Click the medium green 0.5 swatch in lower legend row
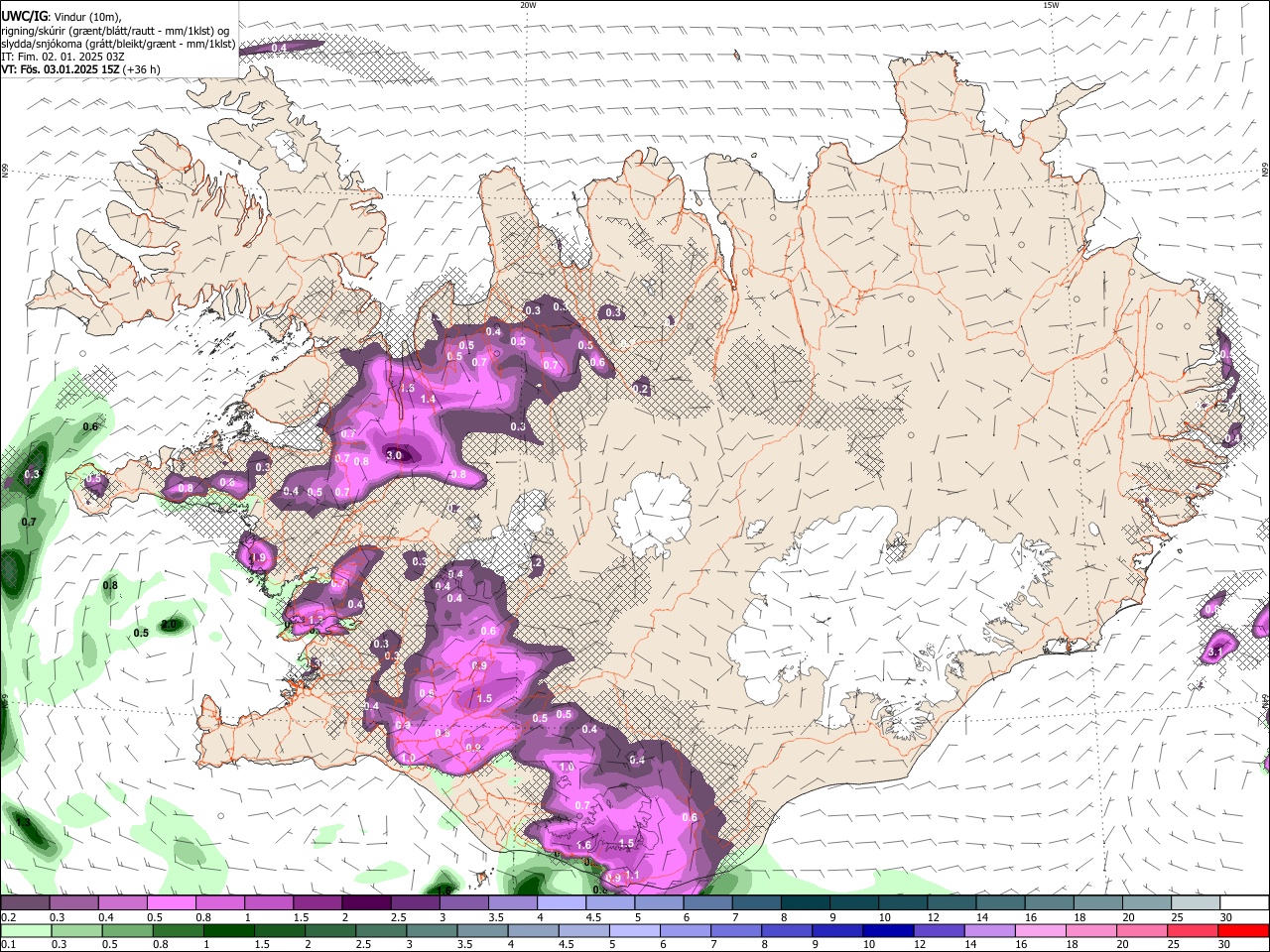The image size is (1270, 952). tap(128, 930)
